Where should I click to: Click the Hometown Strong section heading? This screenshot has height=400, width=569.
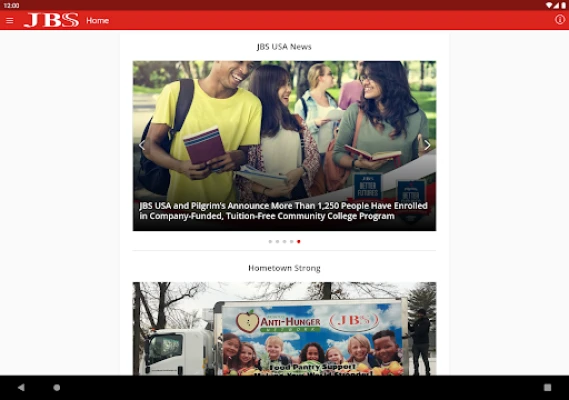click(284, 268)
